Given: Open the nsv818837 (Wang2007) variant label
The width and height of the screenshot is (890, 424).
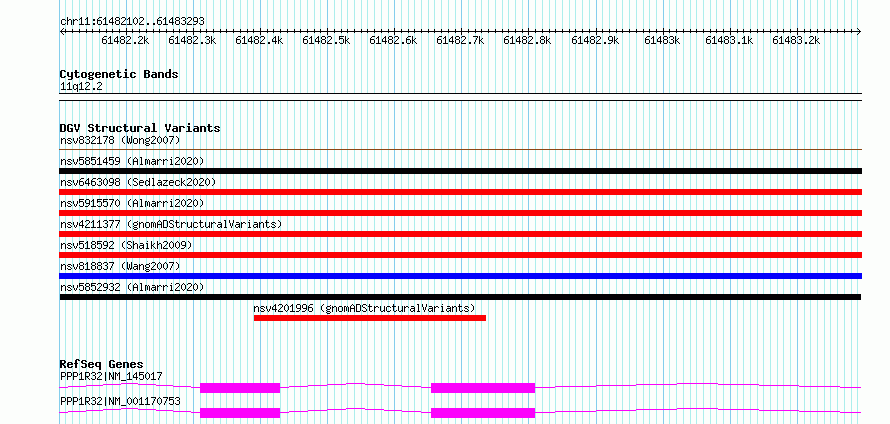Looking at the screenshot, I should [x=120, y=266].
